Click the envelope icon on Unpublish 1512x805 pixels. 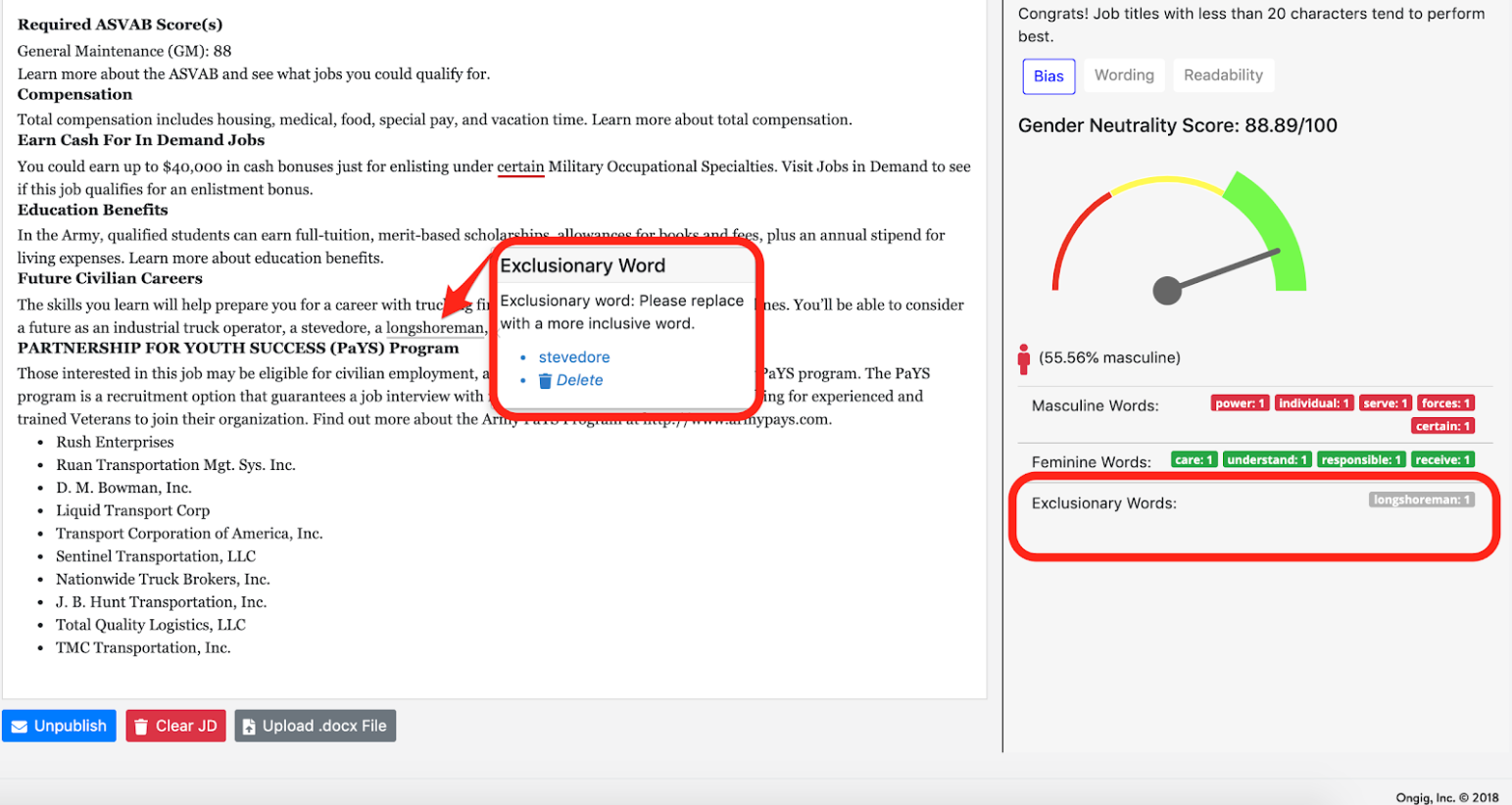pos(20,727)
